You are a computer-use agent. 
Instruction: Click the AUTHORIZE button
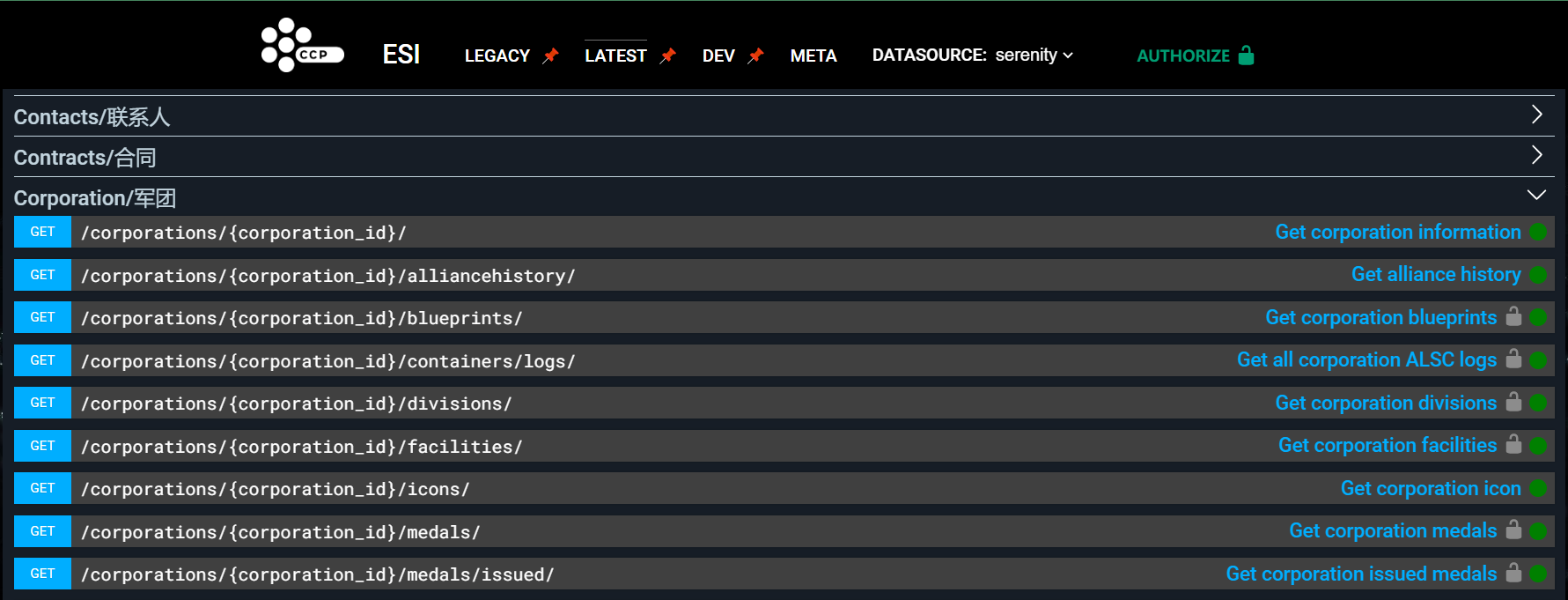click(1195, 56)
